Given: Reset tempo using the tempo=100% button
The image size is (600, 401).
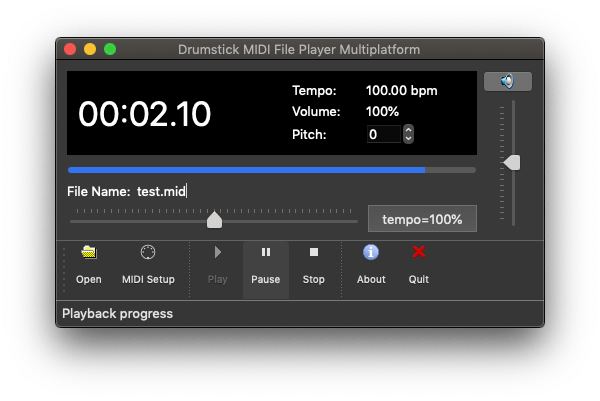Looking at the screenshot, I should (x=421, y=219).
